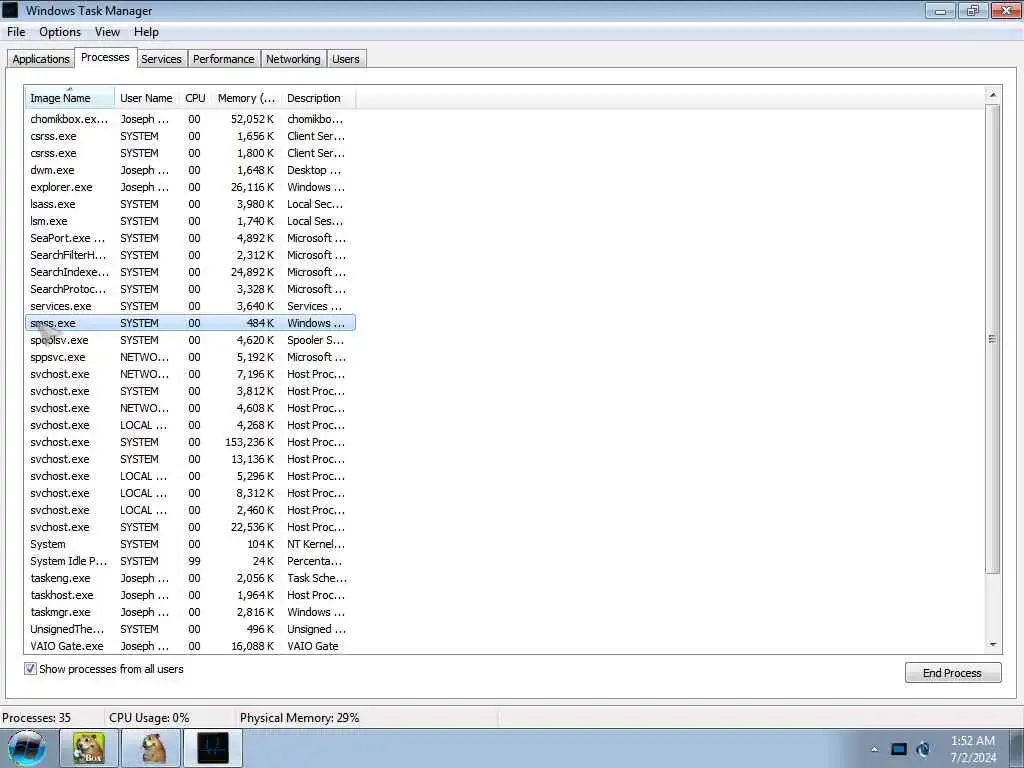This screenshot has height=768, width=1024.
Task: Sort by Memory column header
Action: point(246,98)
